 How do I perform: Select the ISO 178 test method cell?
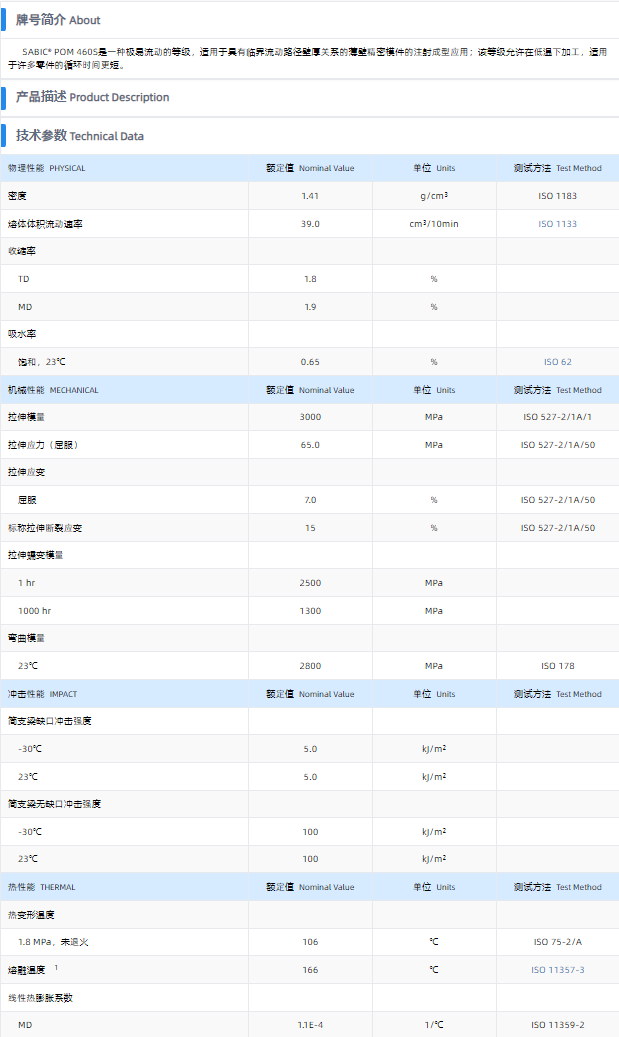pos(557,666)
